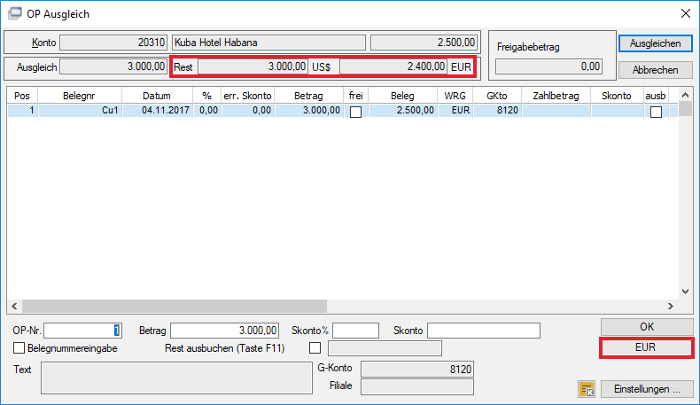Screen dimensions: 700x405
Task: Click the Datum column header
Action: point(157,96)
